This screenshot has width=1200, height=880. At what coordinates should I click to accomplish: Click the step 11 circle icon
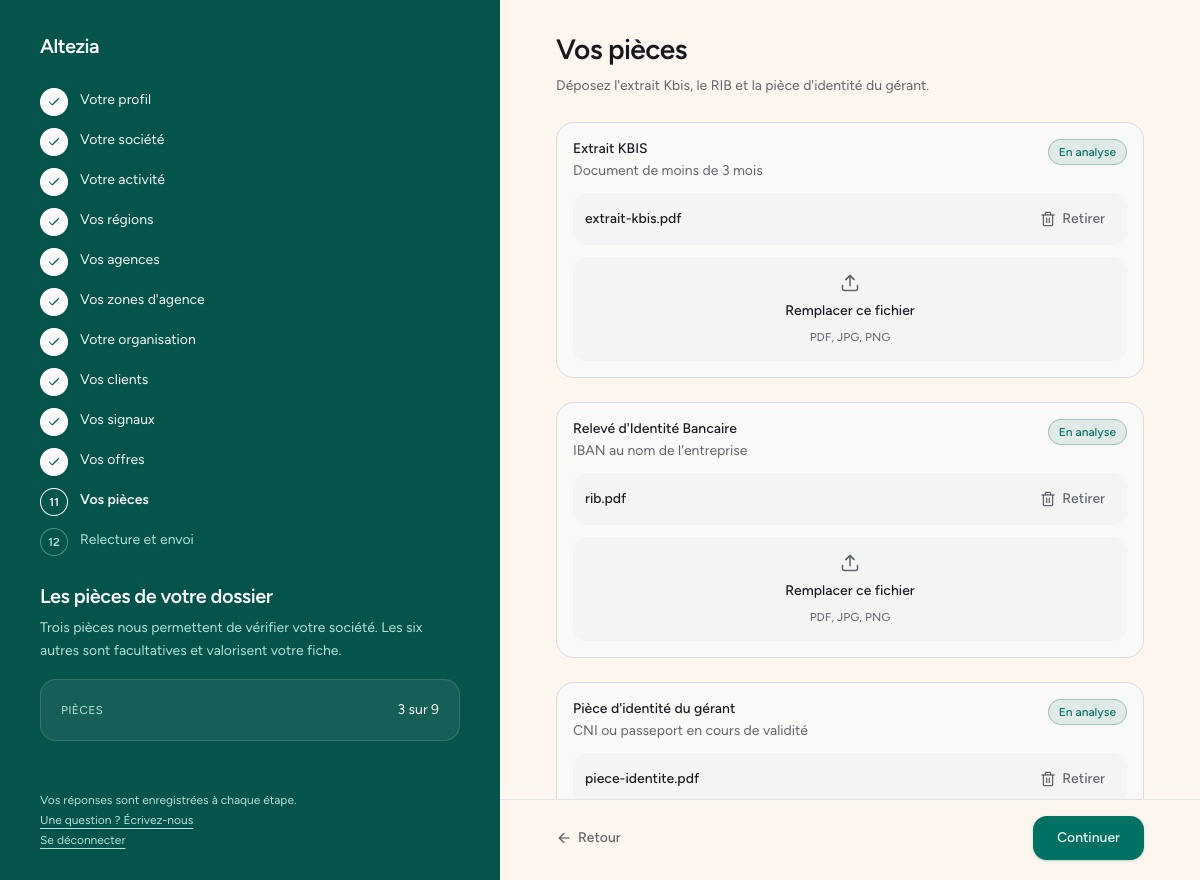(54, 502)
